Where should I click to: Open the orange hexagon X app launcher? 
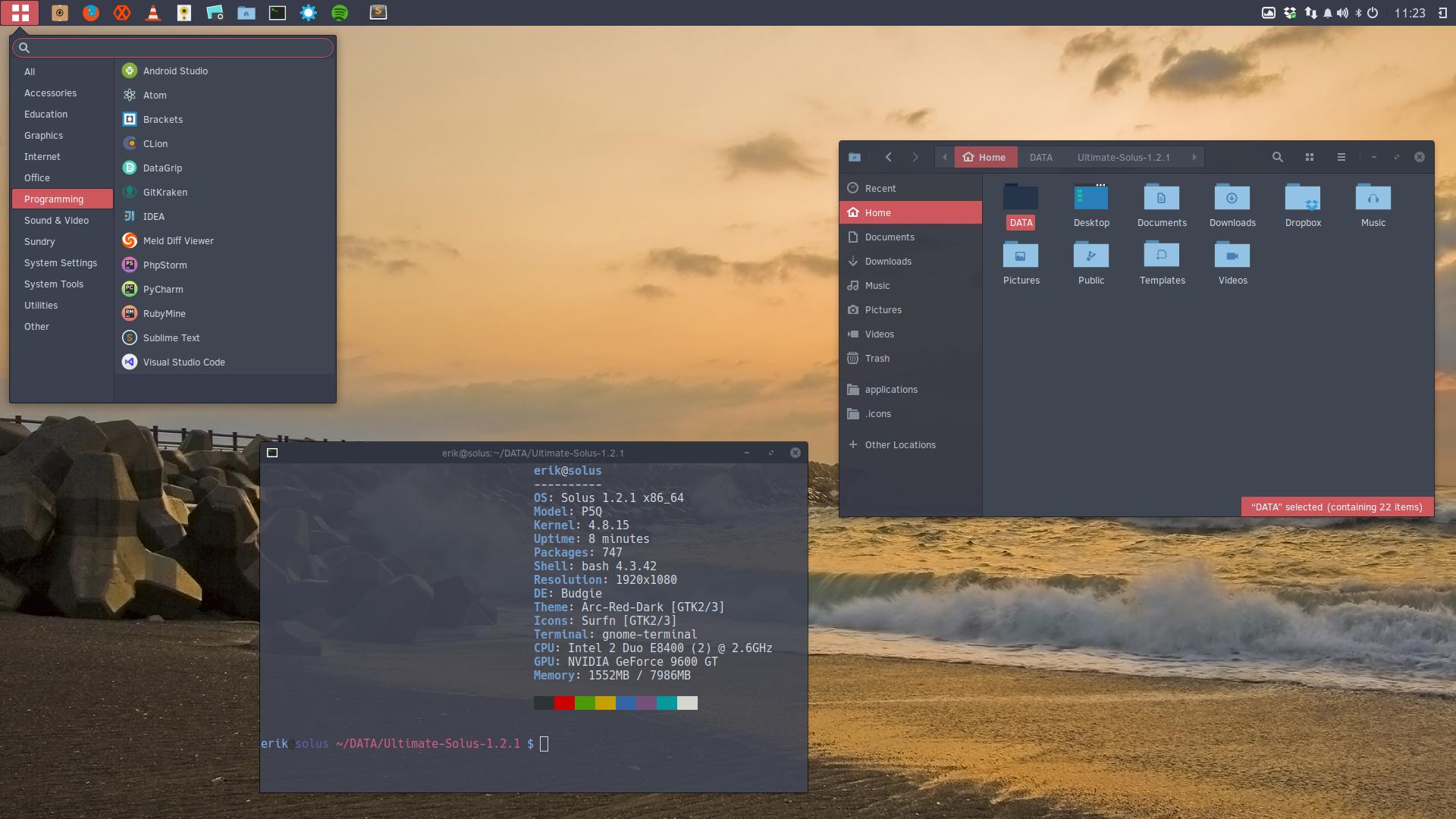tap(122, 12)
